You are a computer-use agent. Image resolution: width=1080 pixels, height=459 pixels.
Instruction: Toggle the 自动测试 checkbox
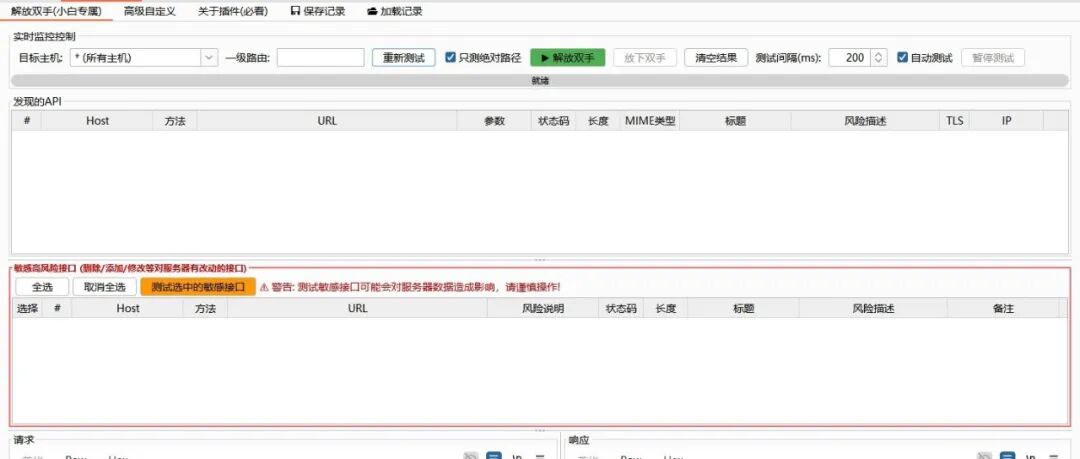pos(903,58)
